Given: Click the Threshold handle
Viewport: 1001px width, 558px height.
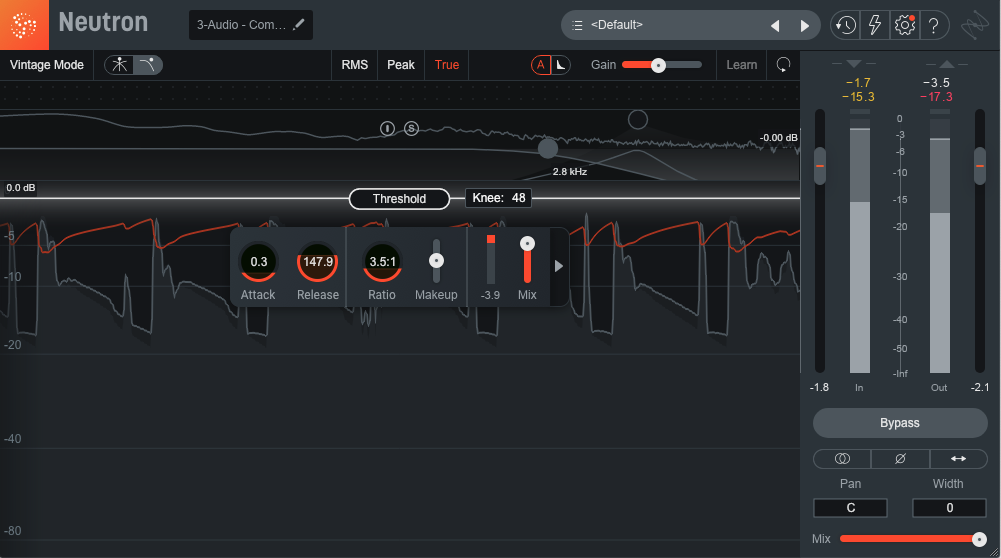Looking at the screenshot, I should coord(399,199).
